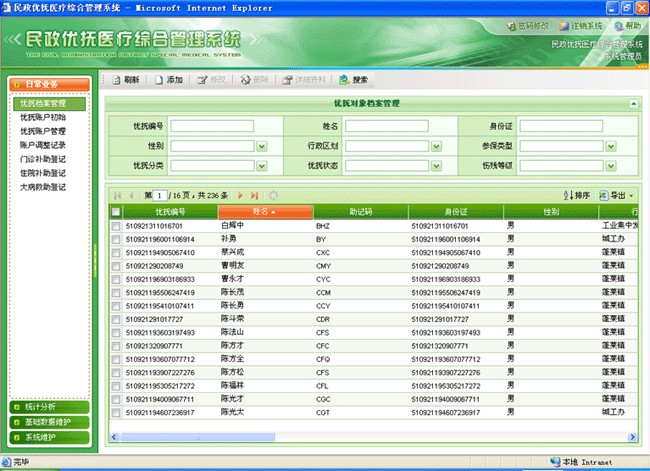Screen dimensions: 650x471
Task: Open 优抚账户管理 menu item
Action: (x=43, y=132)
